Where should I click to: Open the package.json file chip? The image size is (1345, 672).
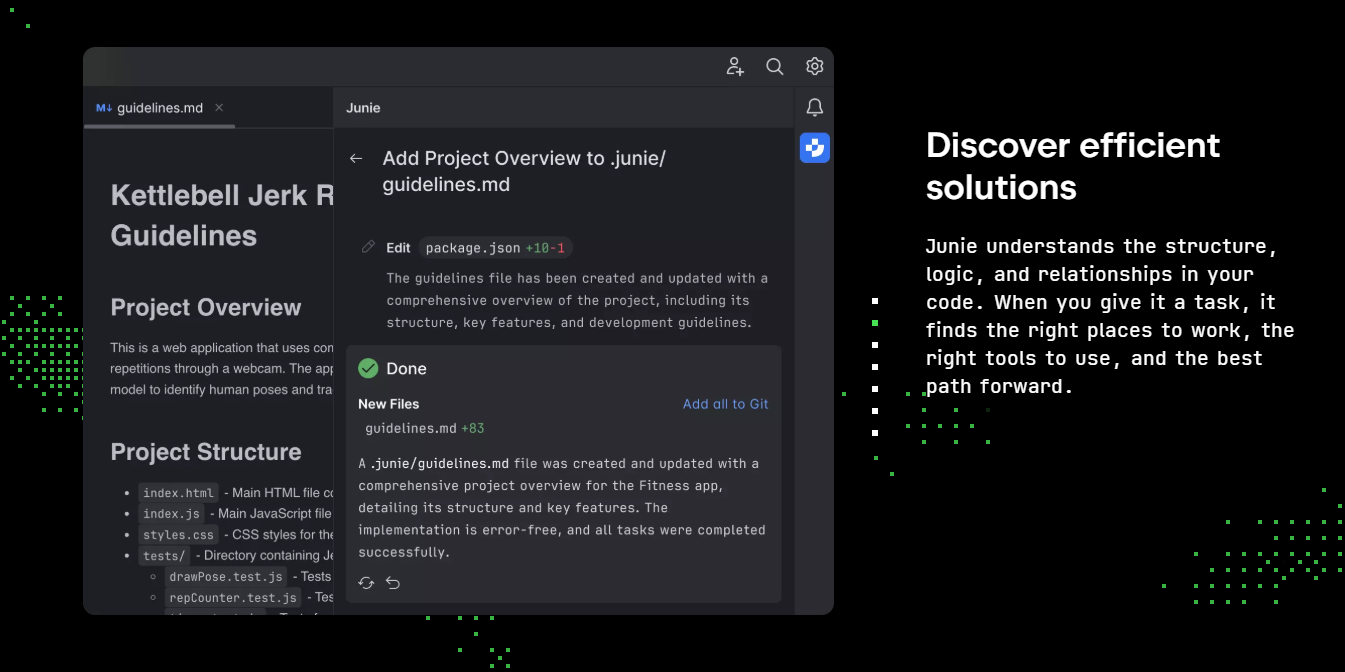click(495, 248)
